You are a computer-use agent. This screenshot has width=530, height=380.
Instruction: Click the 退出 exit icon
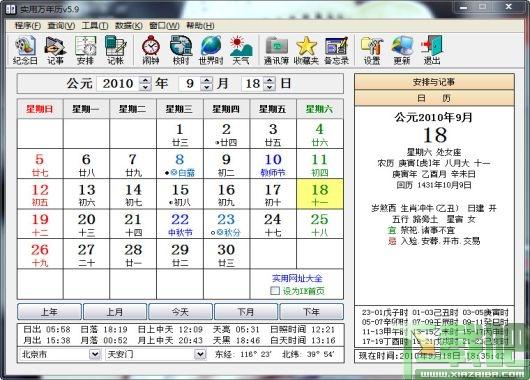(x=432, y=50)
